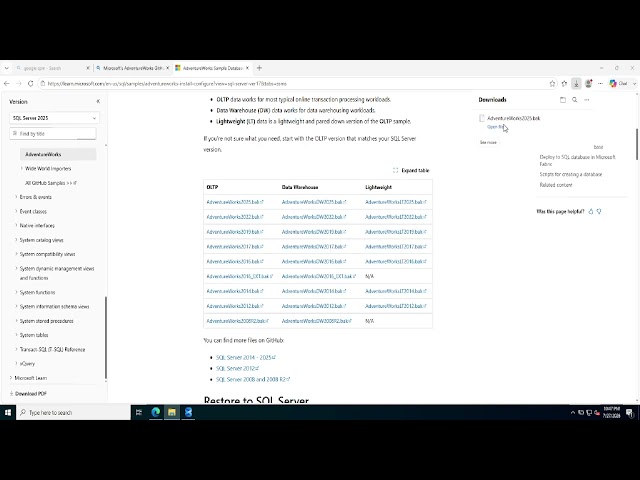Expand System compatibility views section

[16, 254]
